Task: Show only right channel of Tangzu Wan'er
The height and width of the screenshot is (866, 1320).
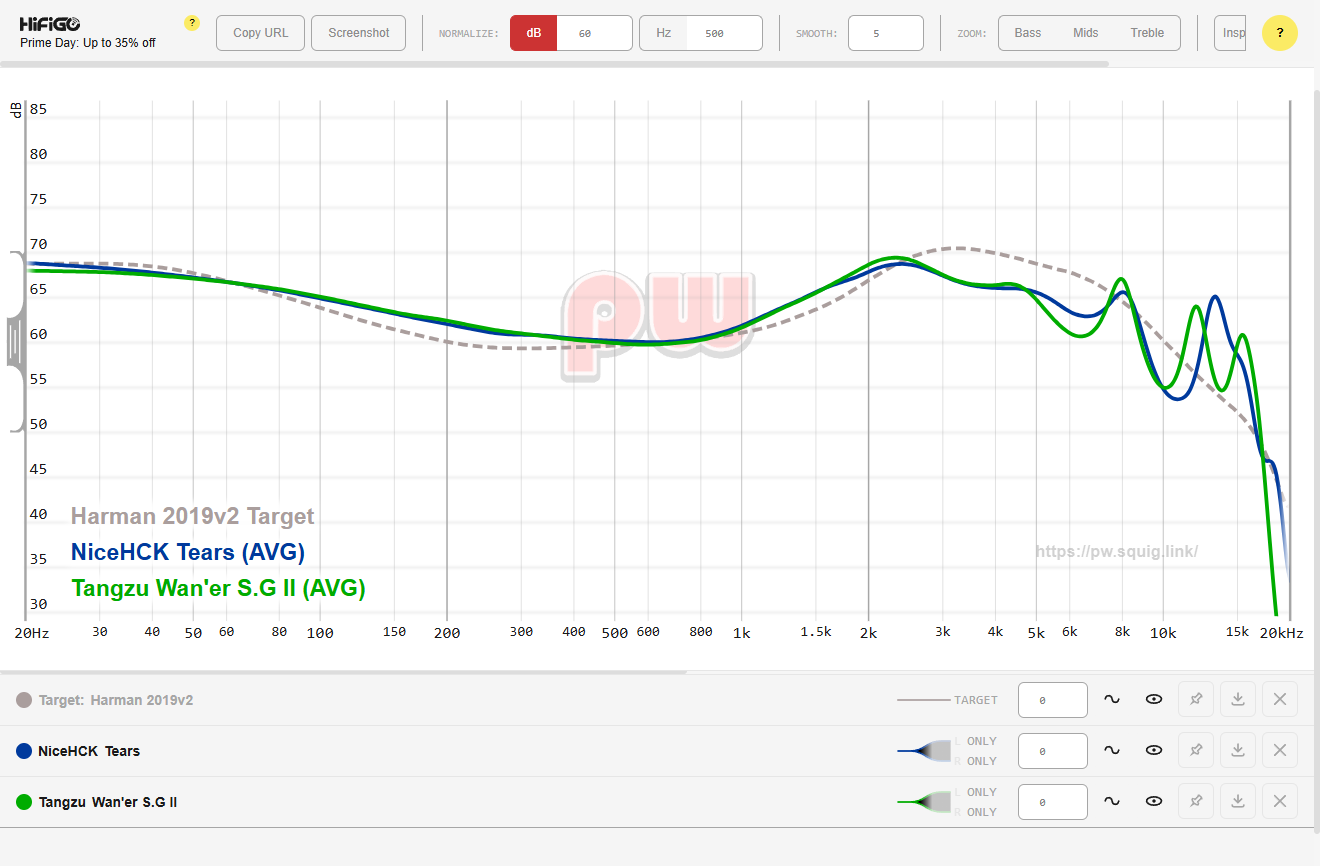Action: pos(976,812)
